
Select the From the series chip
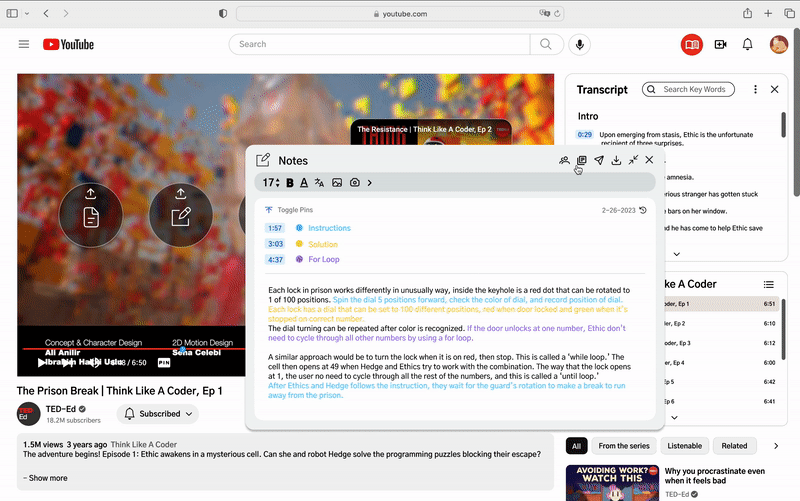[623, 446]
